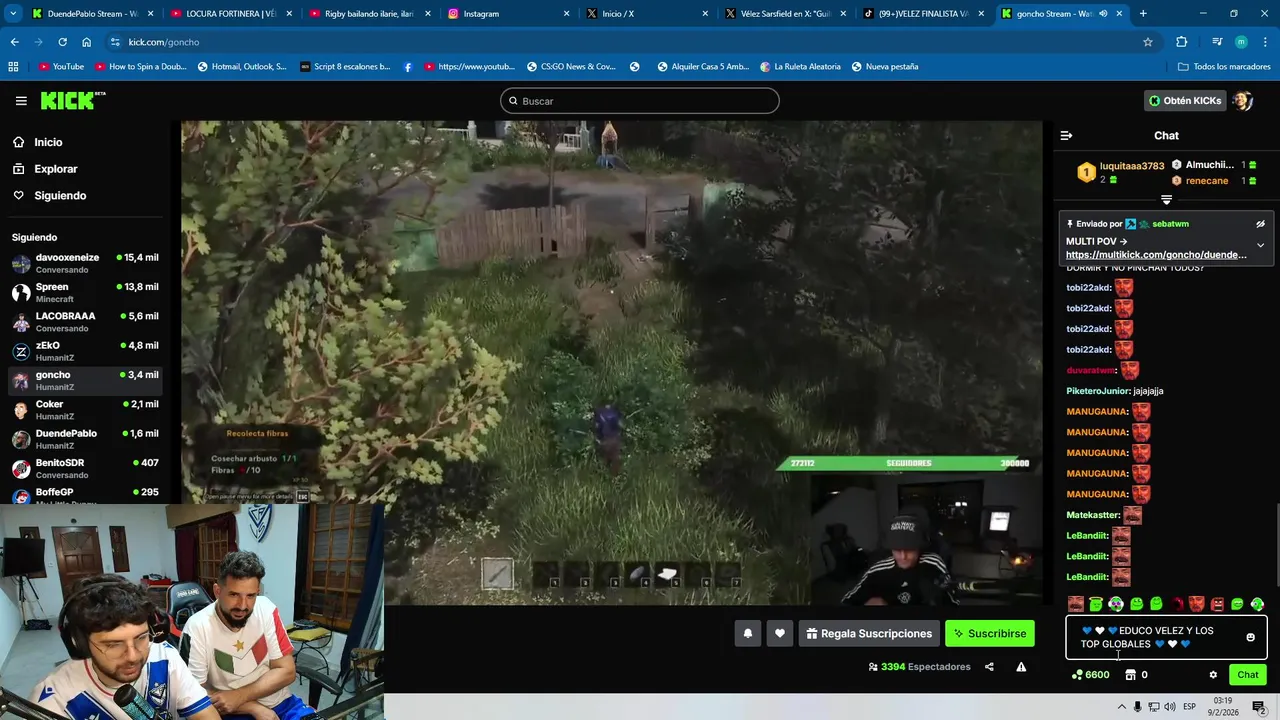
Task: Report stream warning triangle icon
Action: pyautogui.click(x=1021, y=667)
